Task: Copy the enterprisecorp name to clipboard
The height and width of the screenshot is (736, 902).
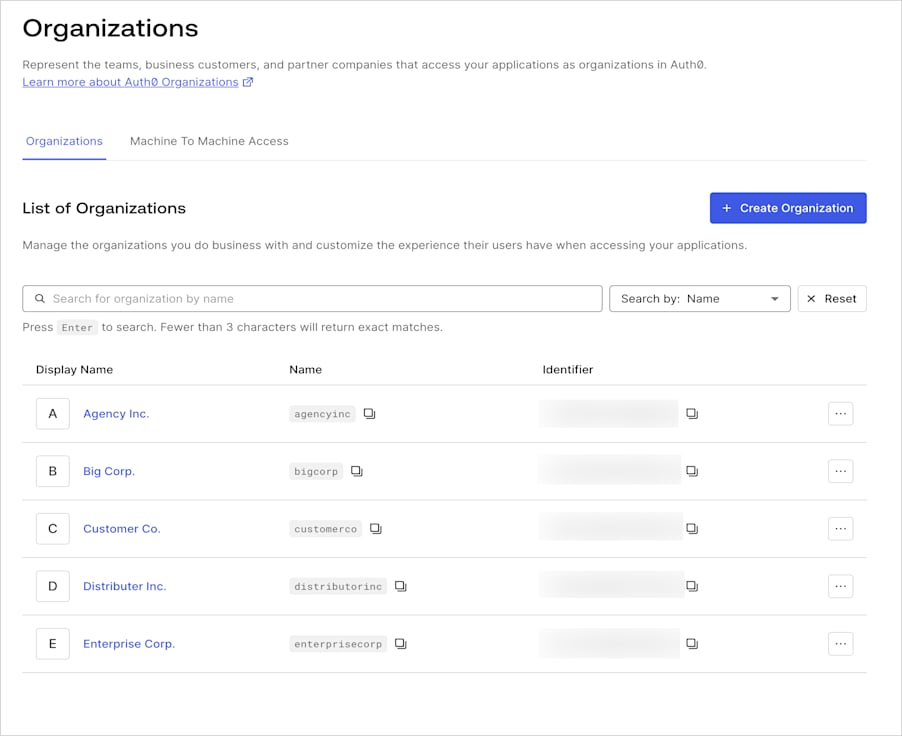Action: (400, 644)
